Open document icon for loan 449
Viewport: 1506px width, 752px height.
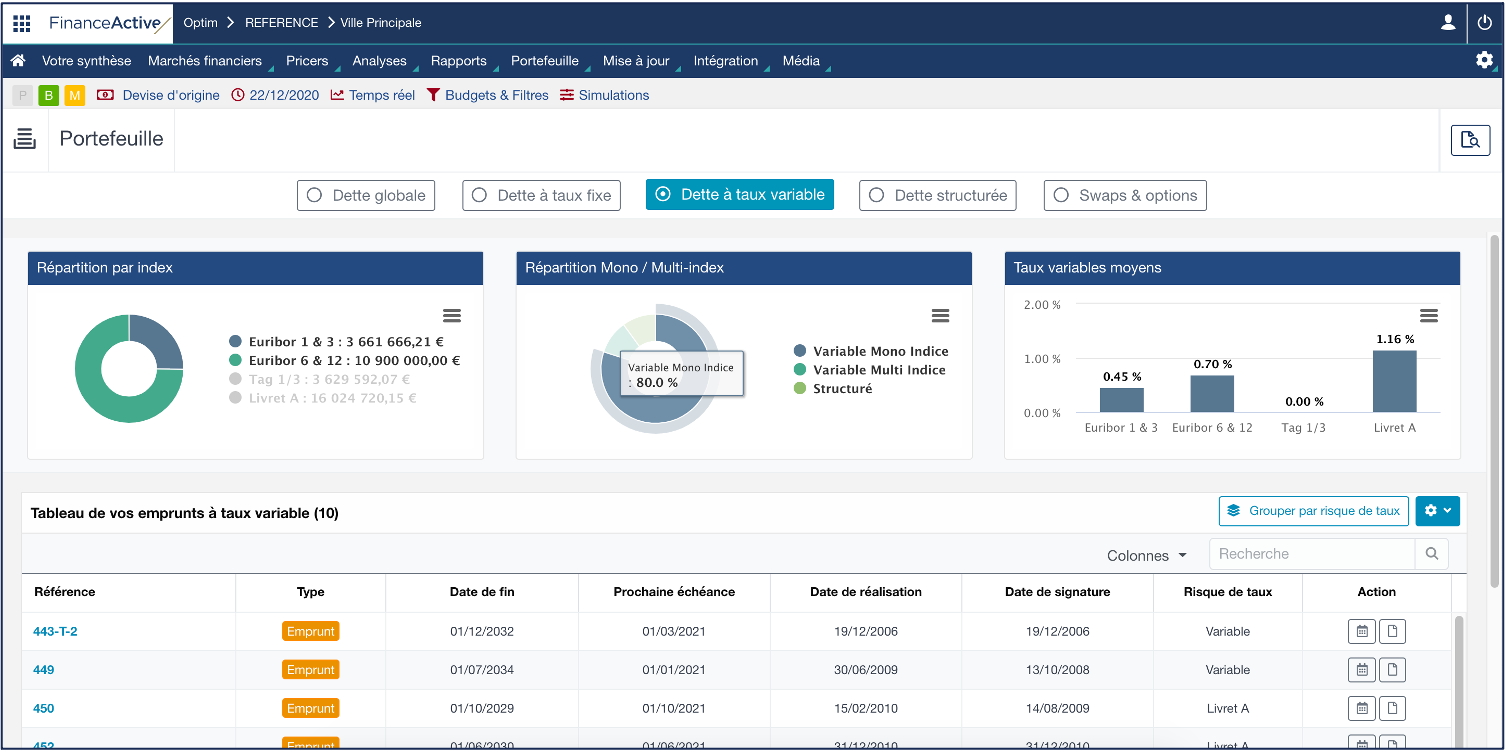coord(1392,670)
